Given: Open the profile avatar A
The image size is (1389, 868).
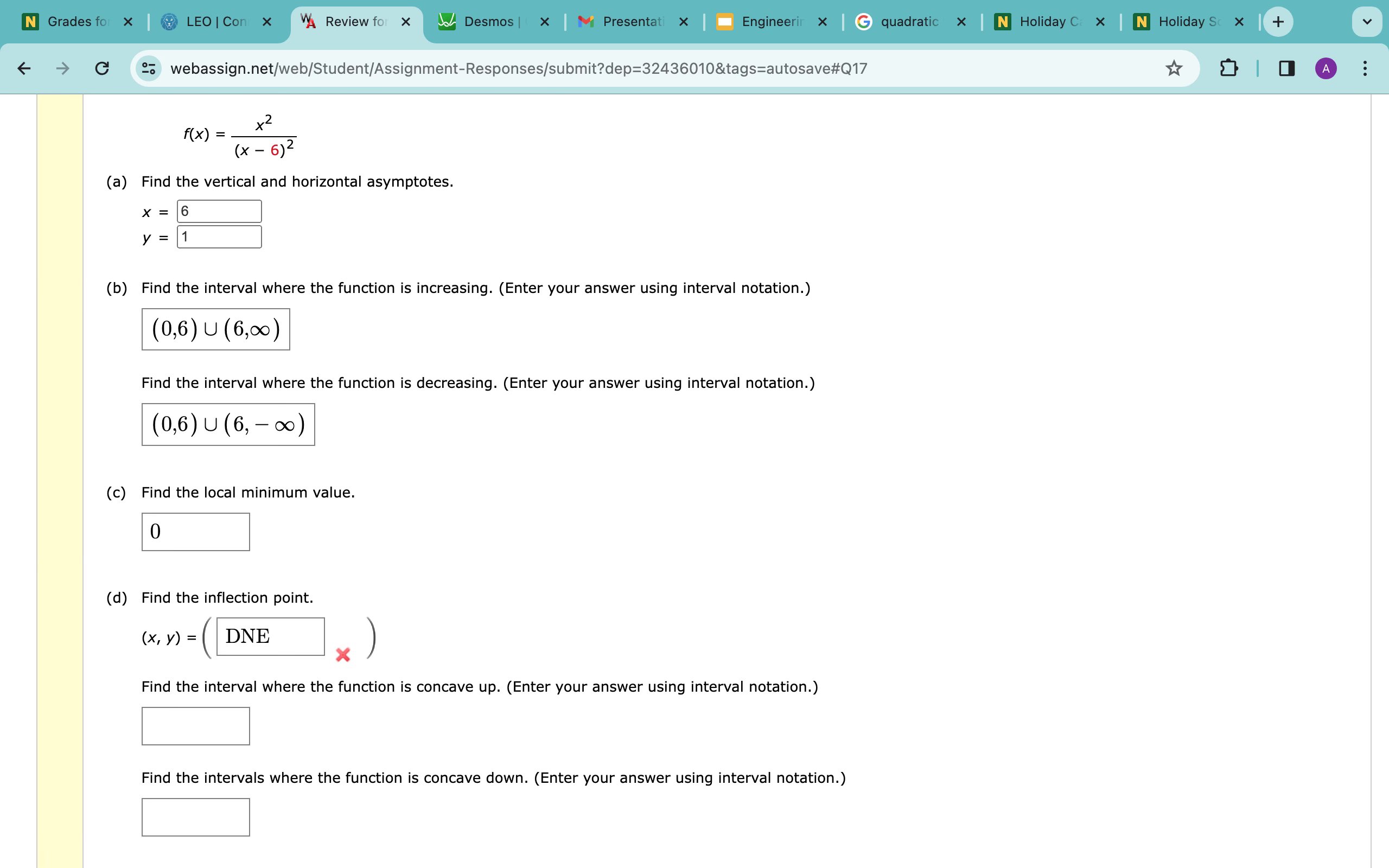Looking at the screenshot, I should [x=1326, y=68].
